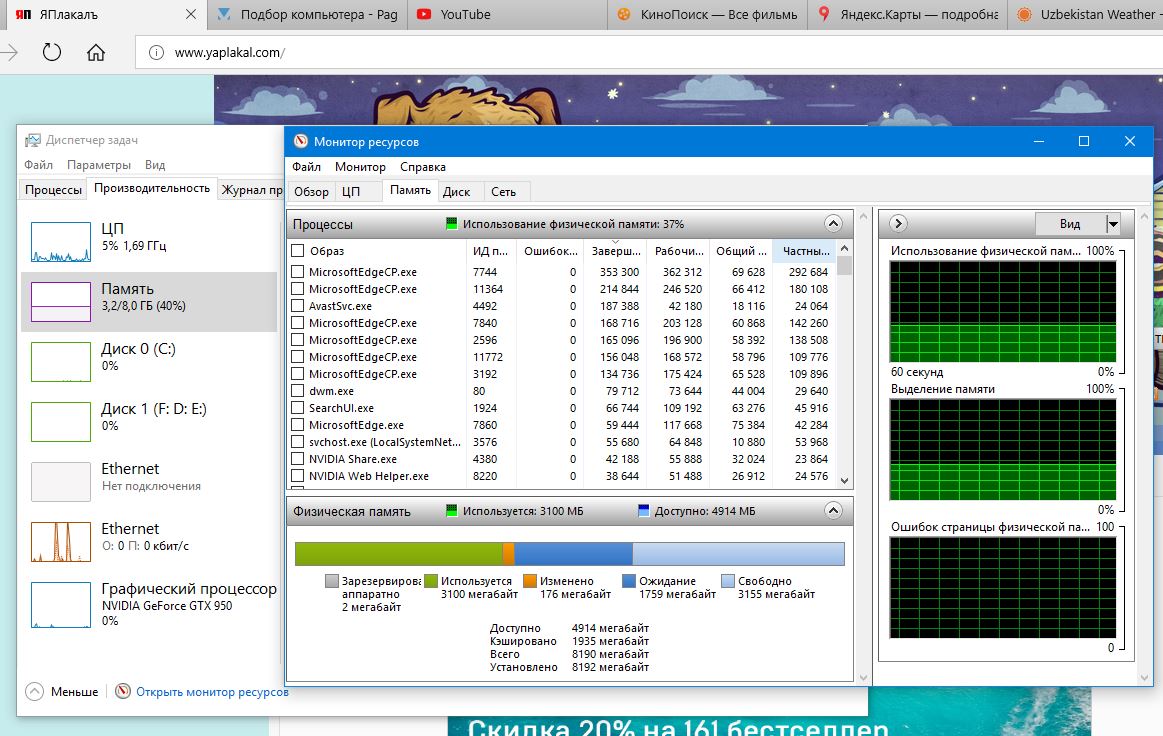Viewport: 1163px width, 736px height.
Task: Switch to the Диск tab
Action: (457, 191)
